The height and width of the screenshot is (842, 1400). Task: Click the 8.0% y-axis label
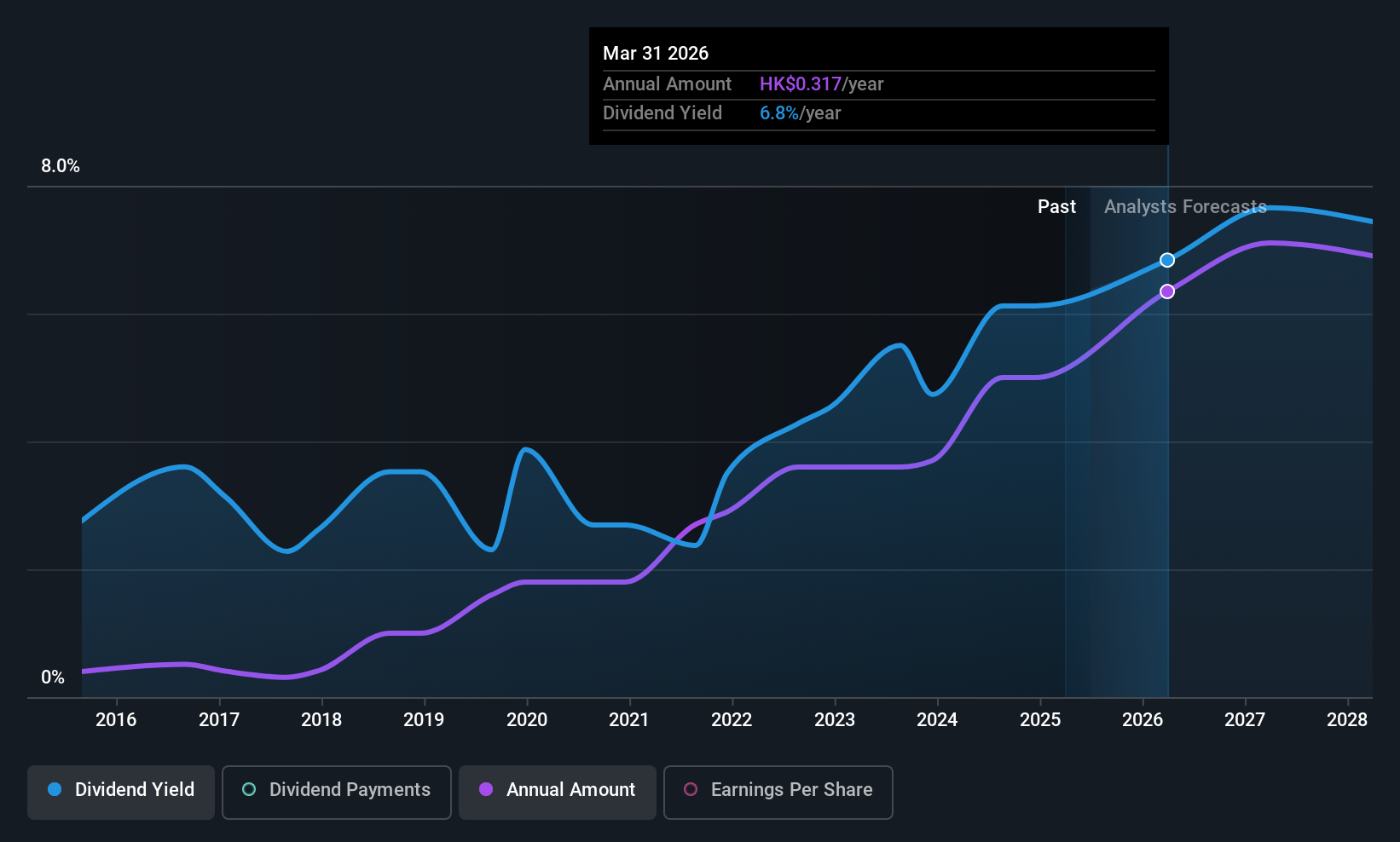point(61,166)
